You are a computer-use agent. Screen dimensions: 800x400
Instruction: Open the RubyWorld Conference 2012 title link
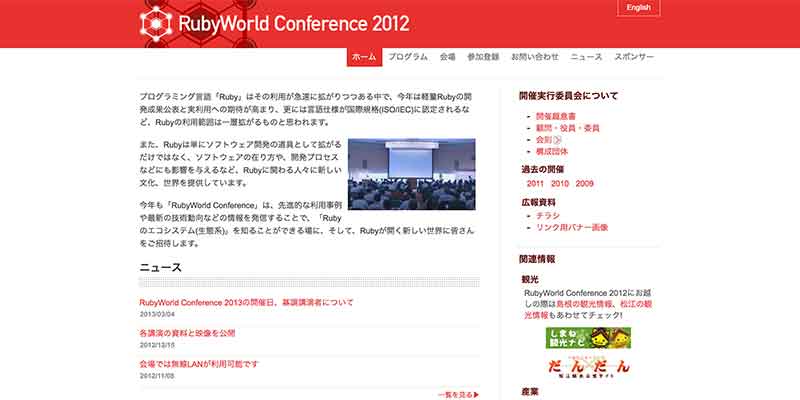click(x=294, y=24)
